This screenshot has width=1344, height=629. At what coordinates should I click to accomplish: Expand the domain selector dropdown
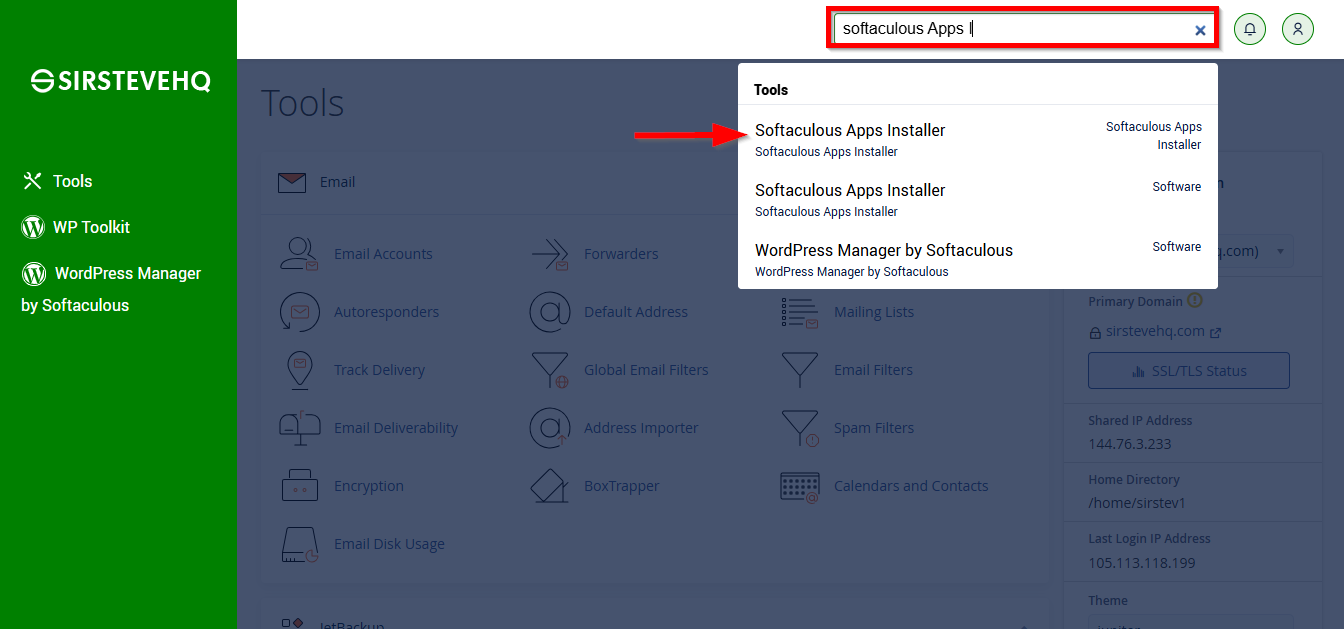(1280, 251)
